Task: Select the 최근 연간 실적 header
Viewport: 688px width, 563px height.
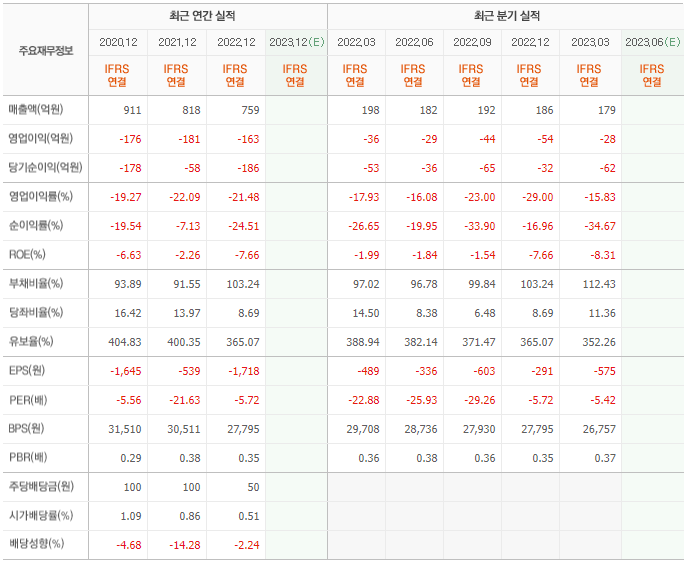Action: click(x=202, y=16)
